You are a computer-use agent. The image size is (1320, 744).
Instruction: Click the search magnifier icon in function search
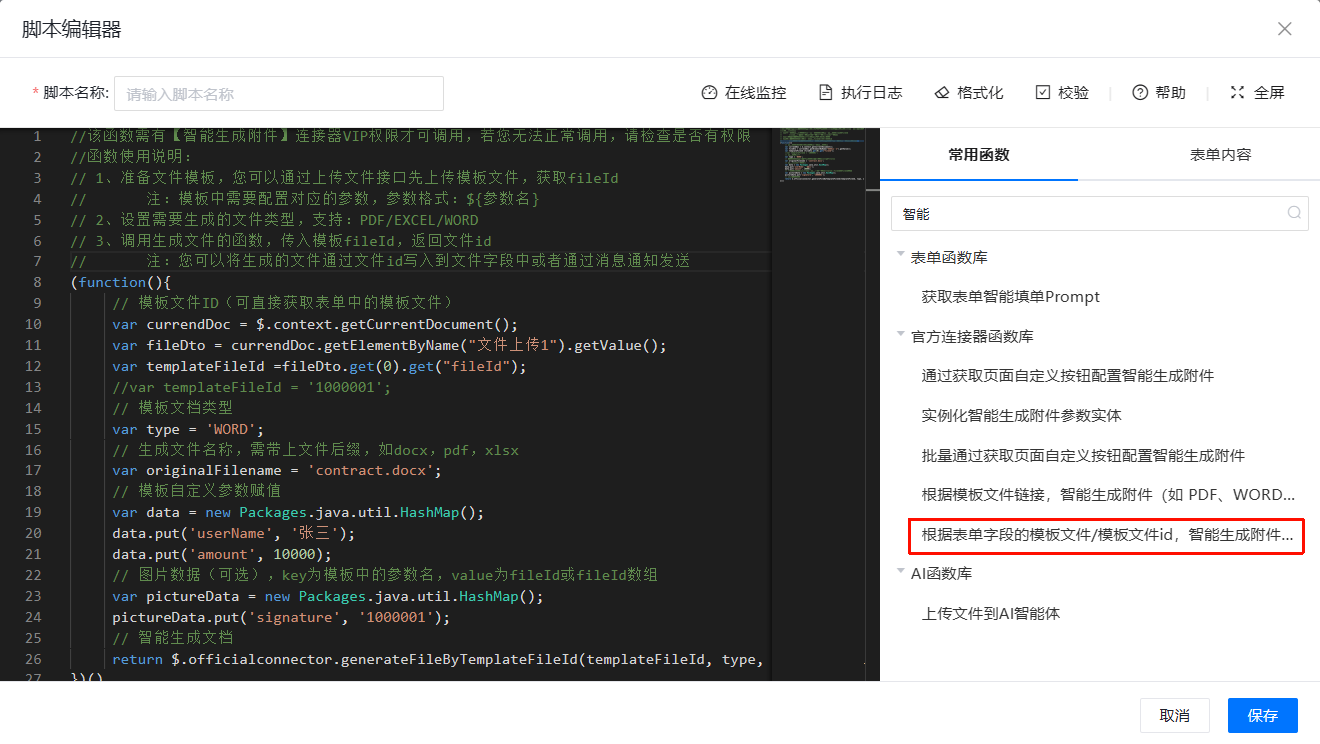(x=1294, y=213)
